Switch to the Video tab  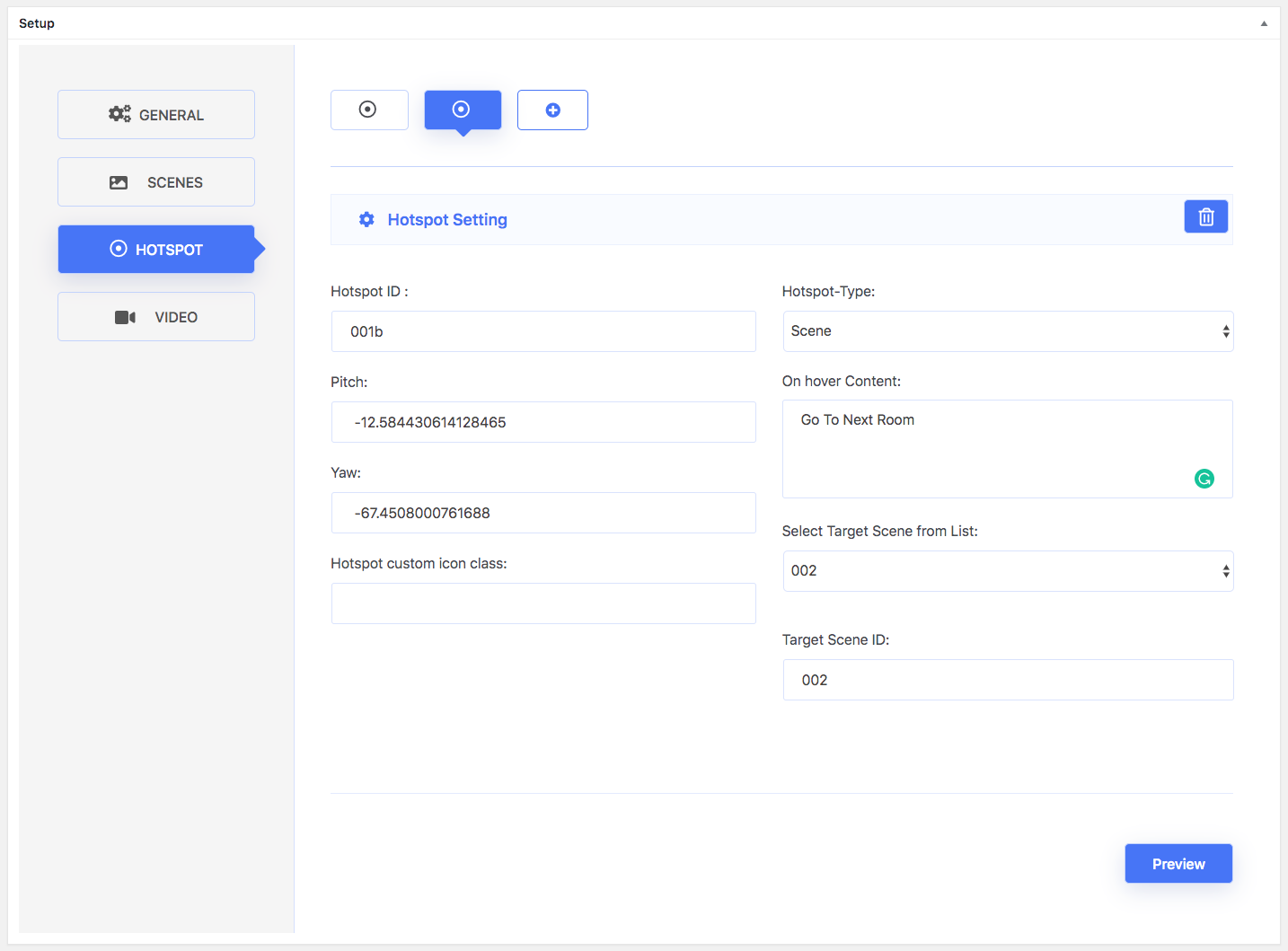pos(156,317)
